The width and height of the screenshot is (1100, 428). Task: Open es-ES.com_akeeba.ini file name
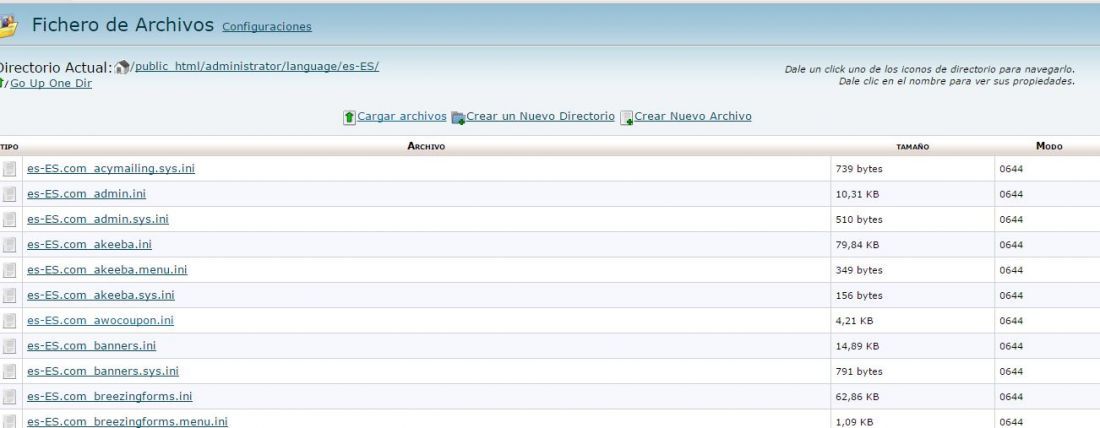click(89, 244)
